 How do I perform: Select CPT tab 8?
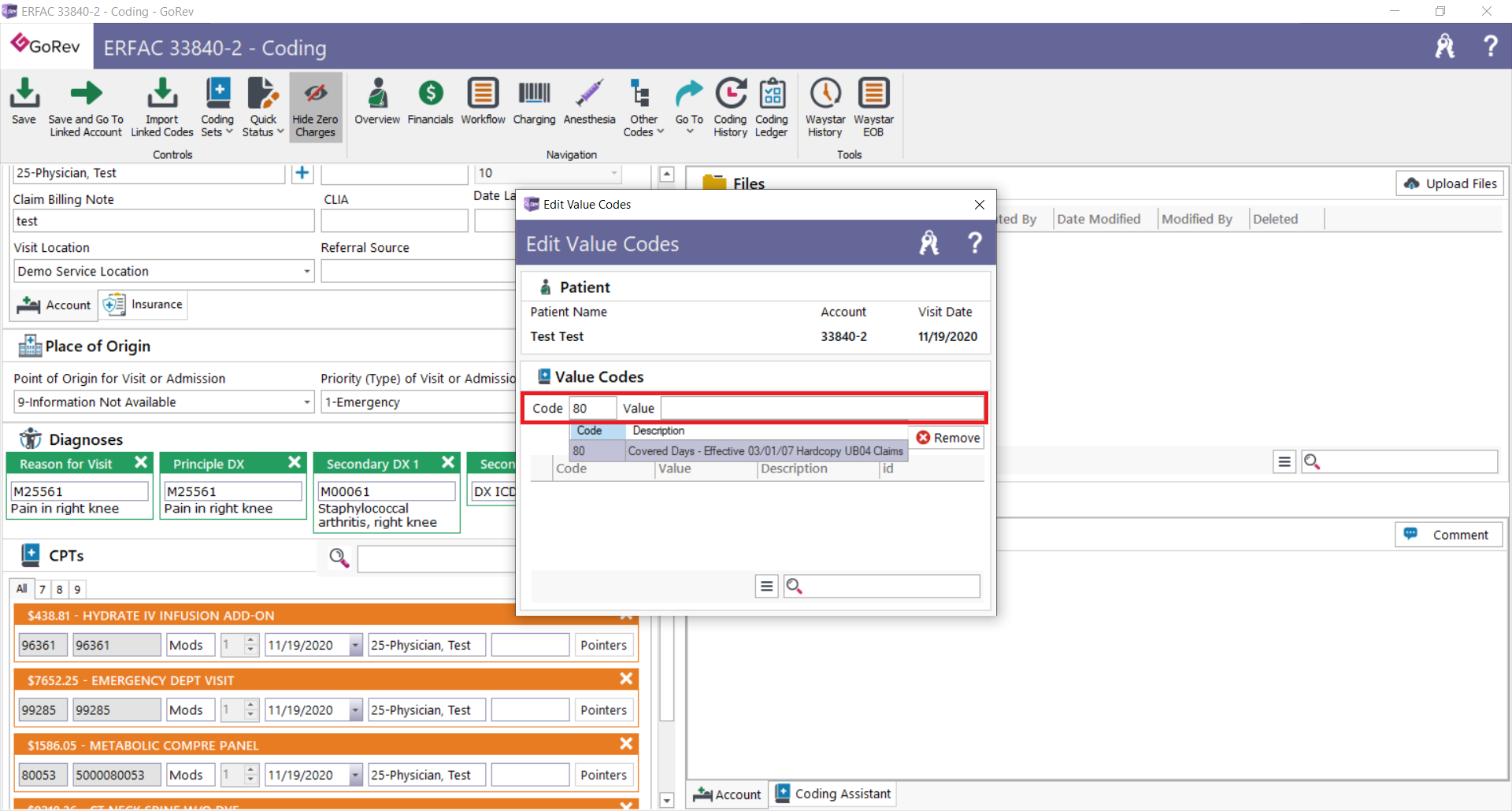[x=60, y=589]
